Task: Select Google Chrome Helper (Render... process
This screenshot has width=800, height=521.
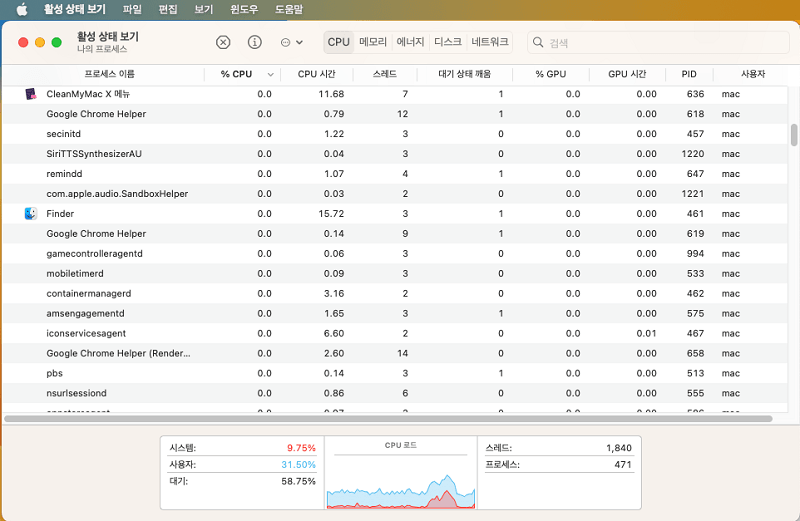Action: 395,353
